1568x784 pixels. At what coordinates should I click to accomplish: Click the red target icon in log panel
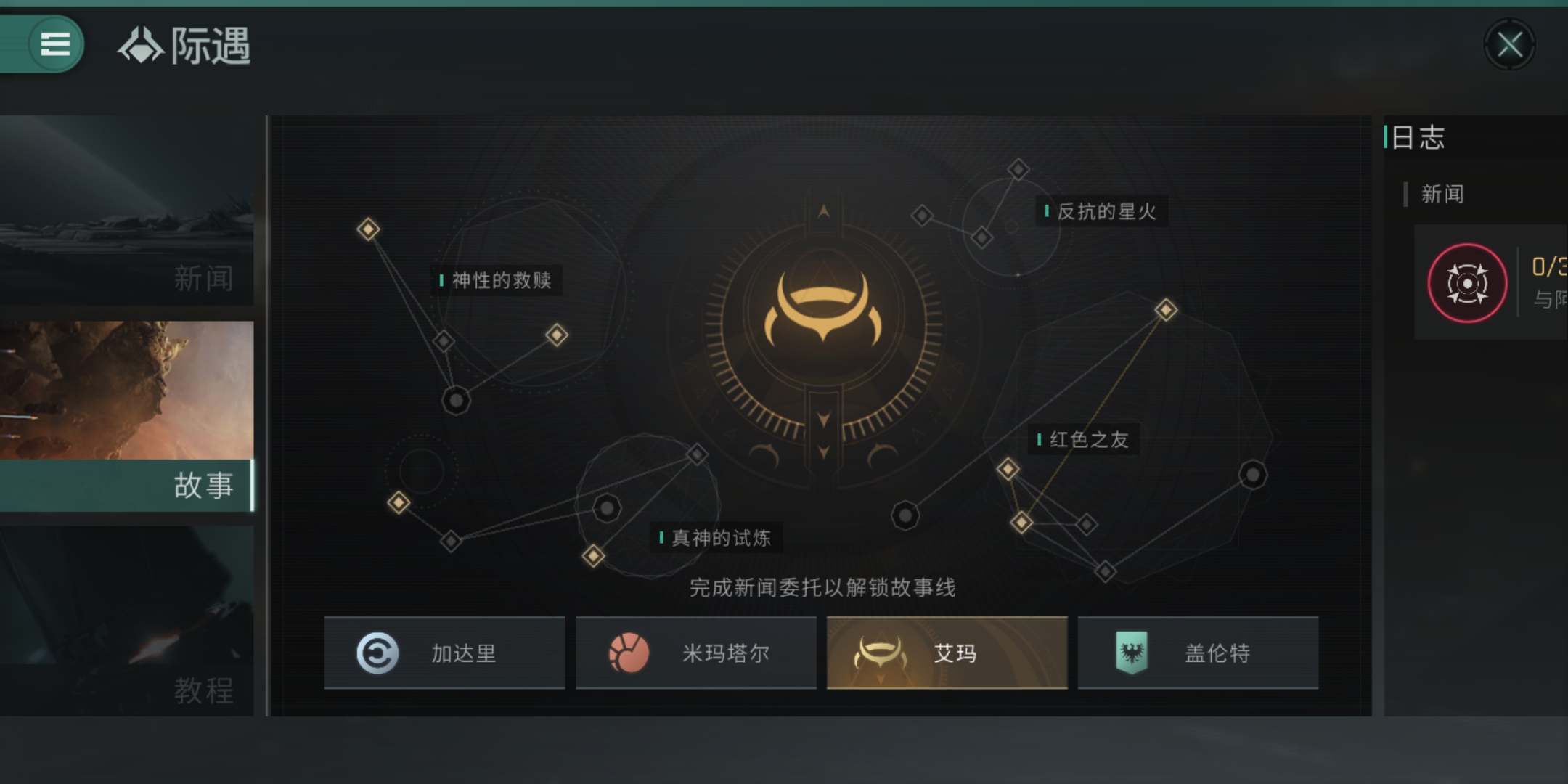(1466, 283)
